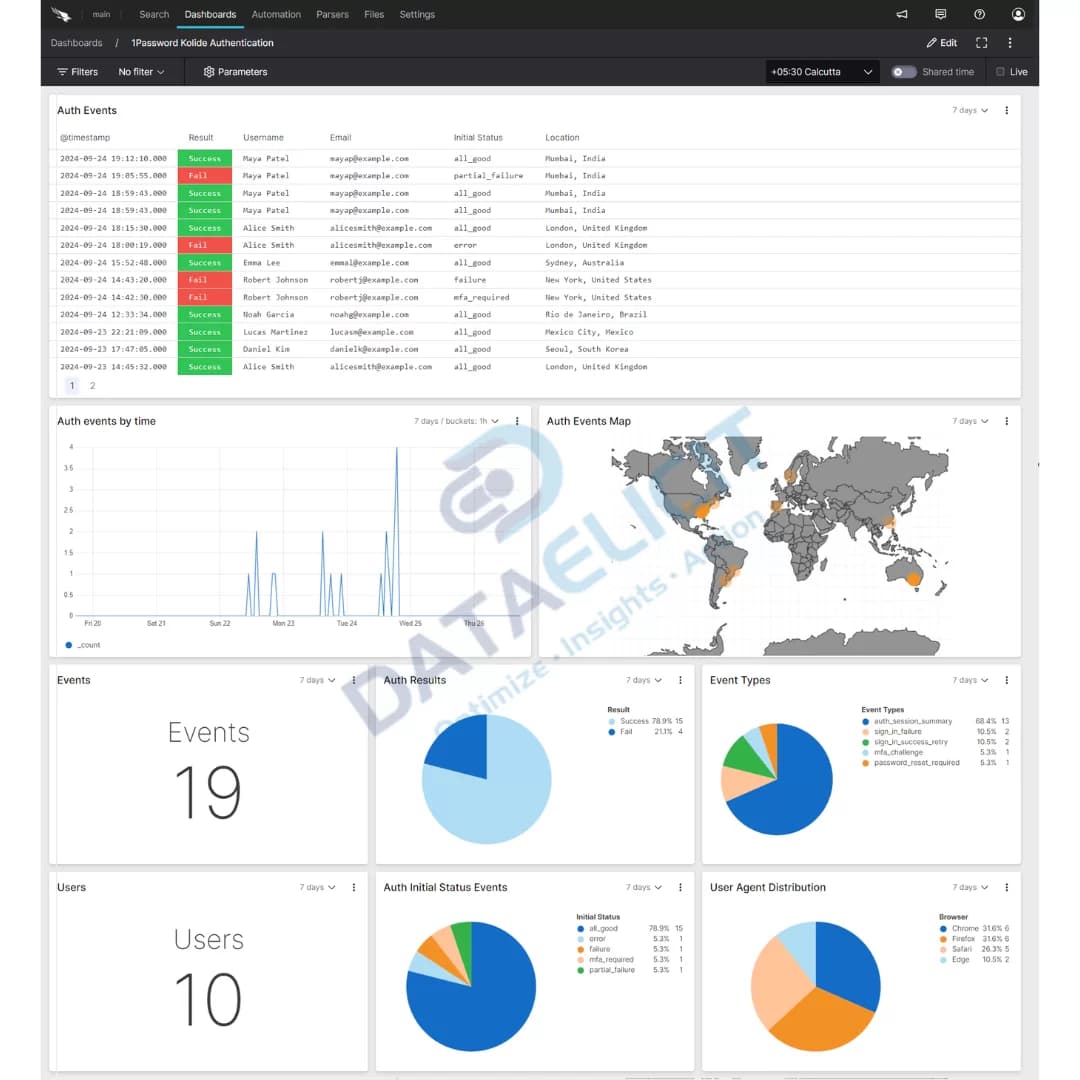Screen dimensions: 1080x1080
Task: Open page 2 of the Auth Events table
Action: pyautogui.click(x=92, y=385)
